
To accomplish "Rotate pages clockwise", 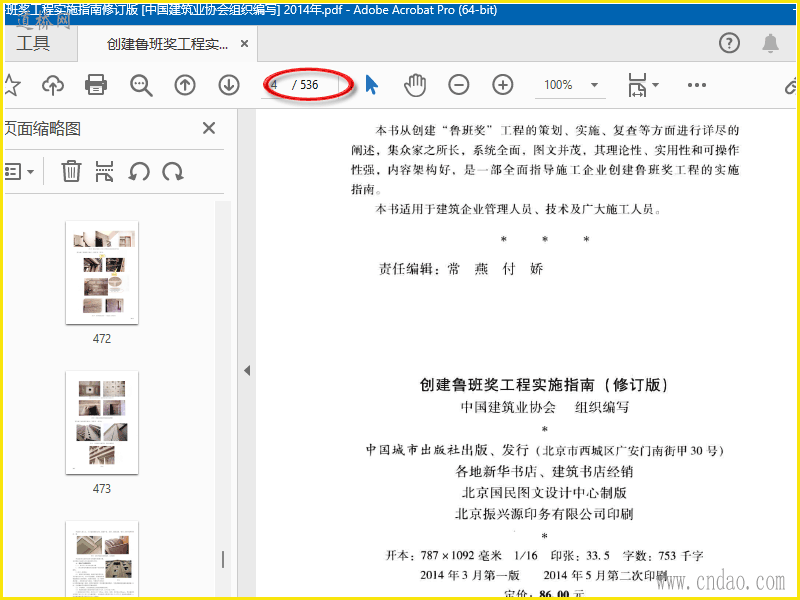I will click(x=173, y=171).
